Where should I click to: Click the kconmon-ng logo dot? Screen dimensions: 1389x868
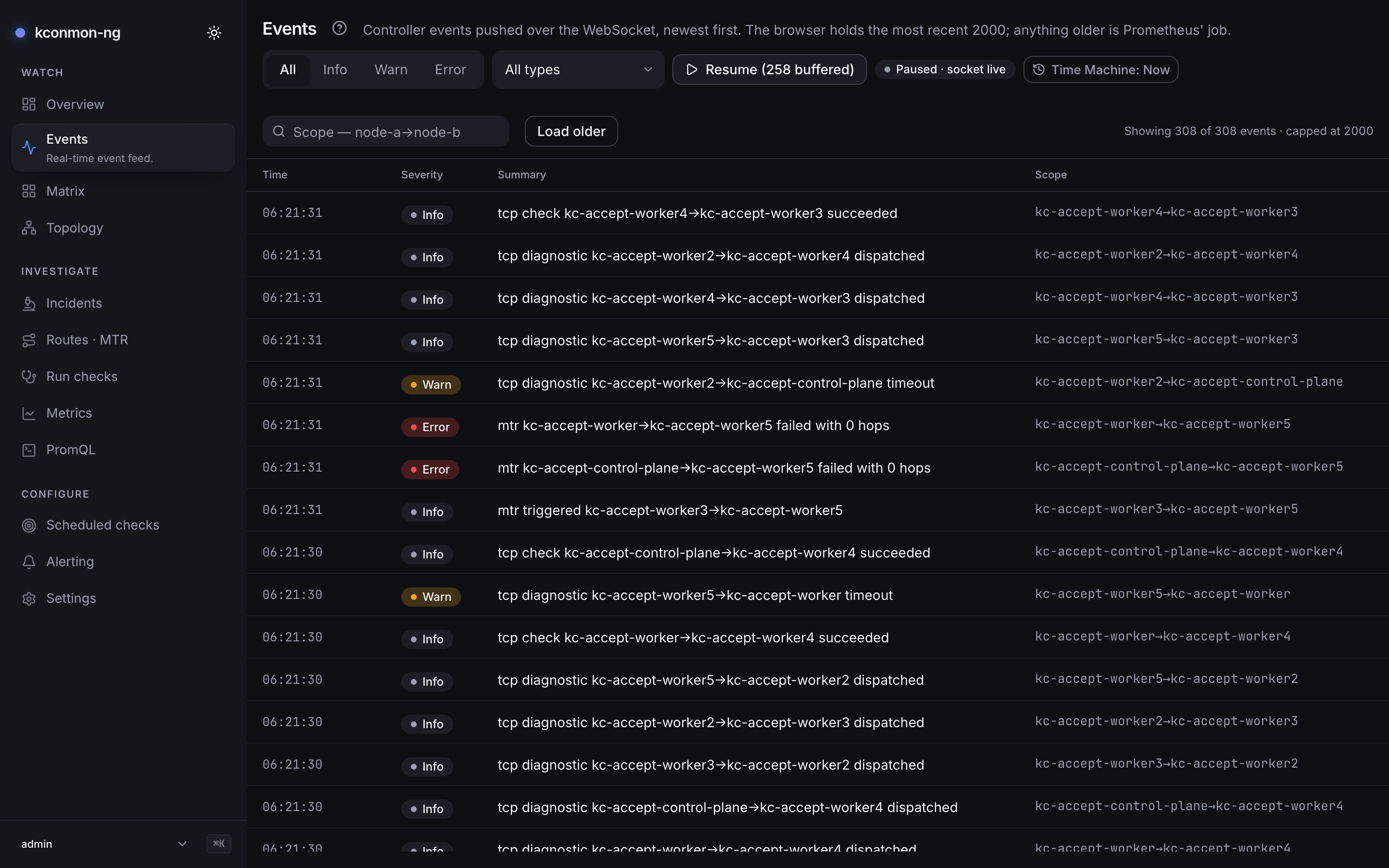click(x=20, y=33)
